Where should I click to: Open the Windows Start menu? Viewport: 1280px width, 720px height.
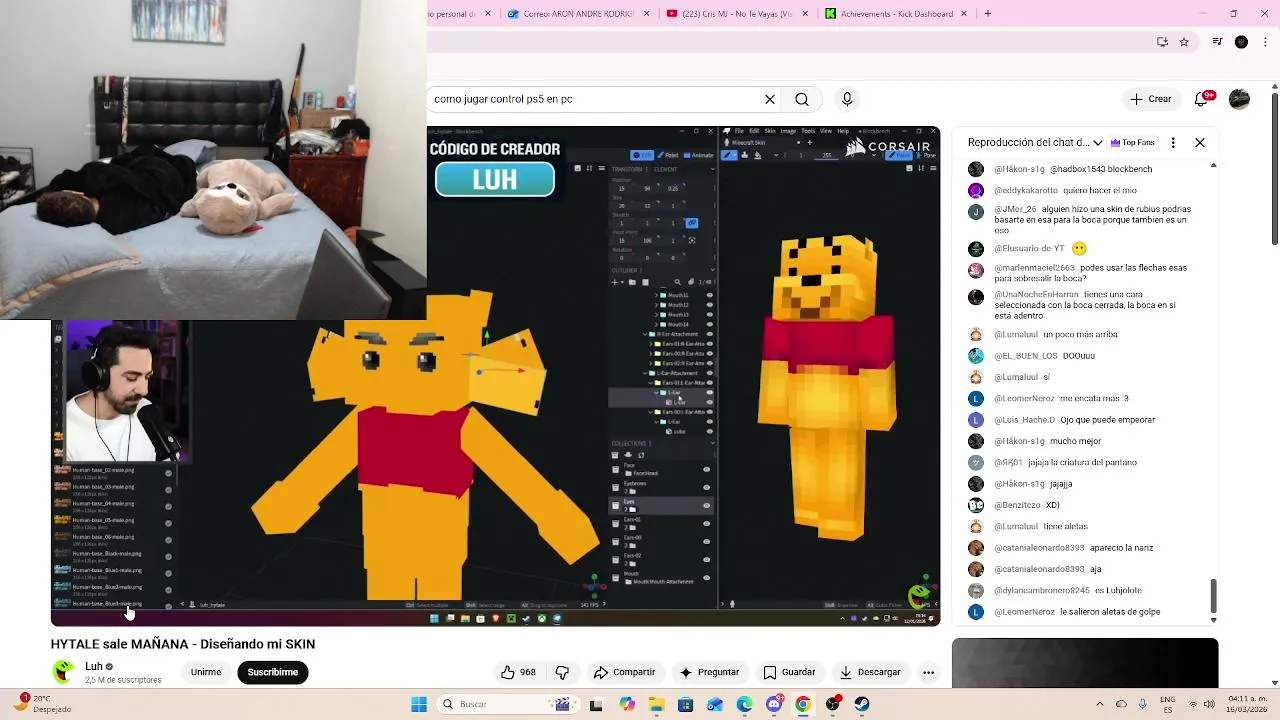[x=419, y=704]
